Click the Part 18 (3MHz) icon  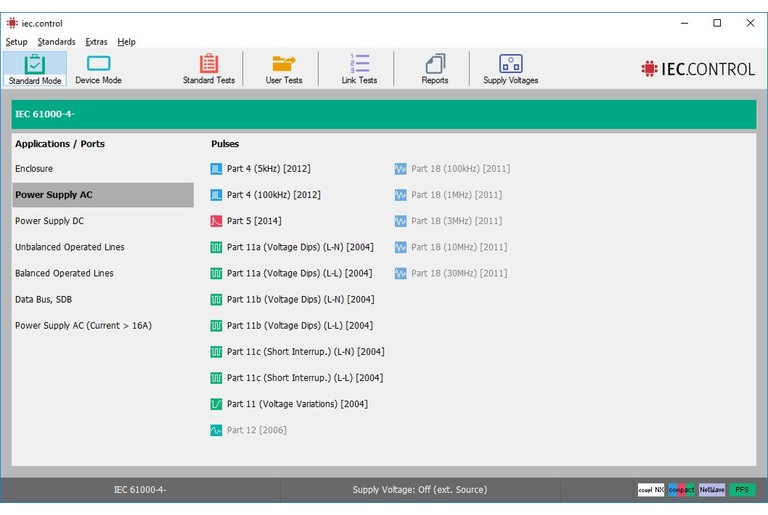(x=400, y=221)
